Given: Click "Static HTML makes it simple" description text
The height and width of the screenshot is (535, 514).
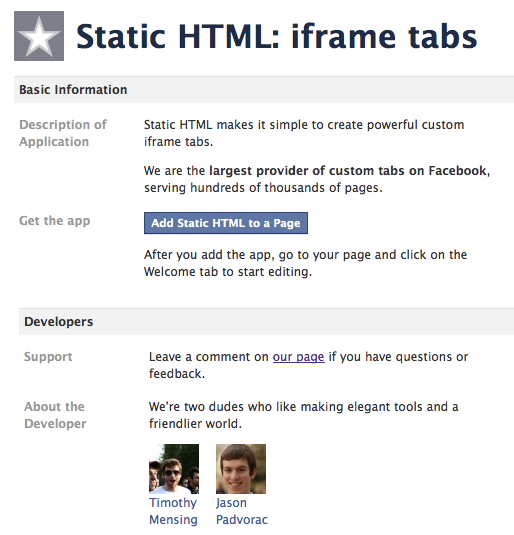Looking at the screenshot, I should 304,133.
